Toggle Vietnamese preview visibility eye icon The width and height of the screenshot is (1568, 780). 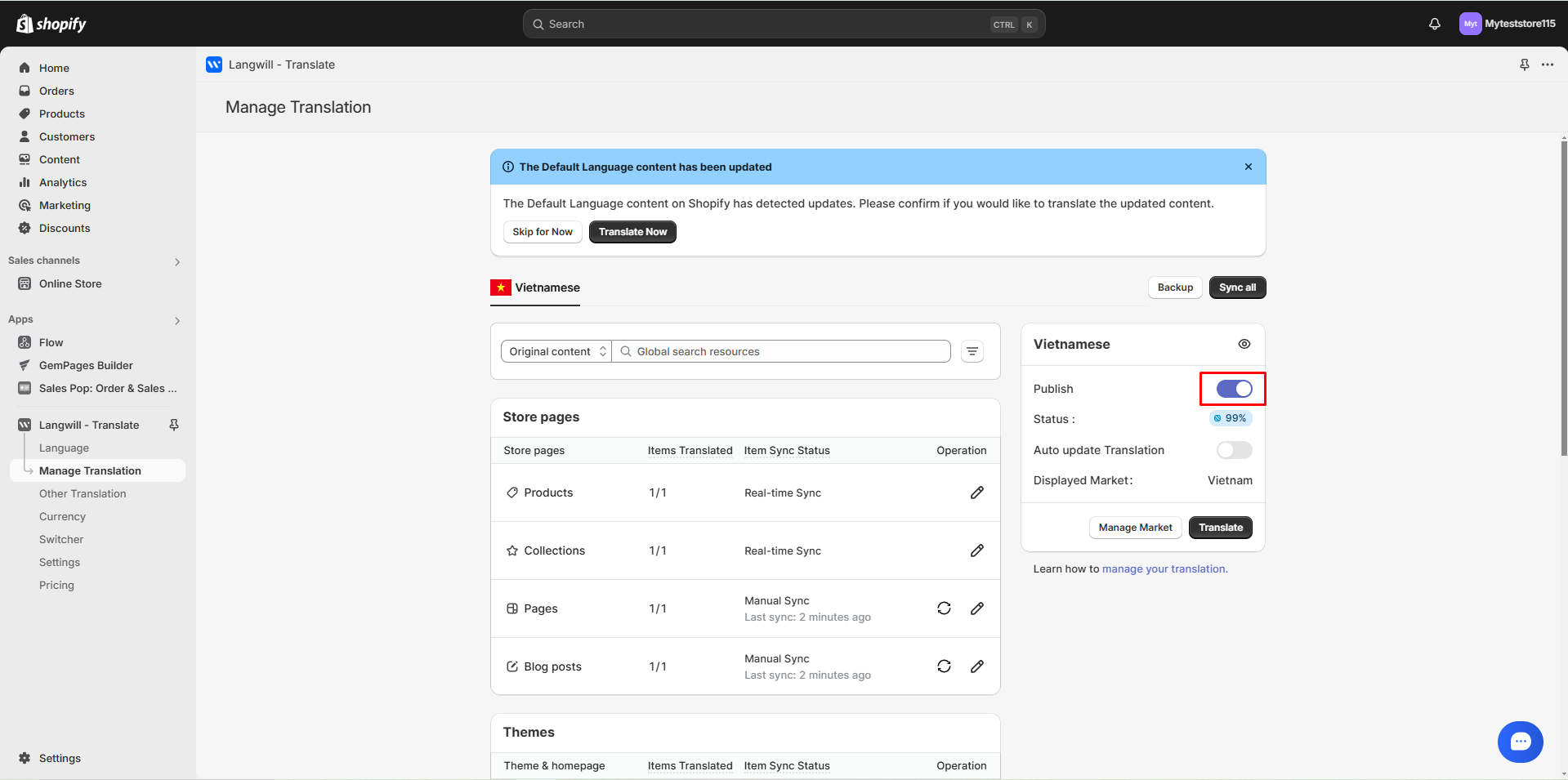coord(1244,344)
